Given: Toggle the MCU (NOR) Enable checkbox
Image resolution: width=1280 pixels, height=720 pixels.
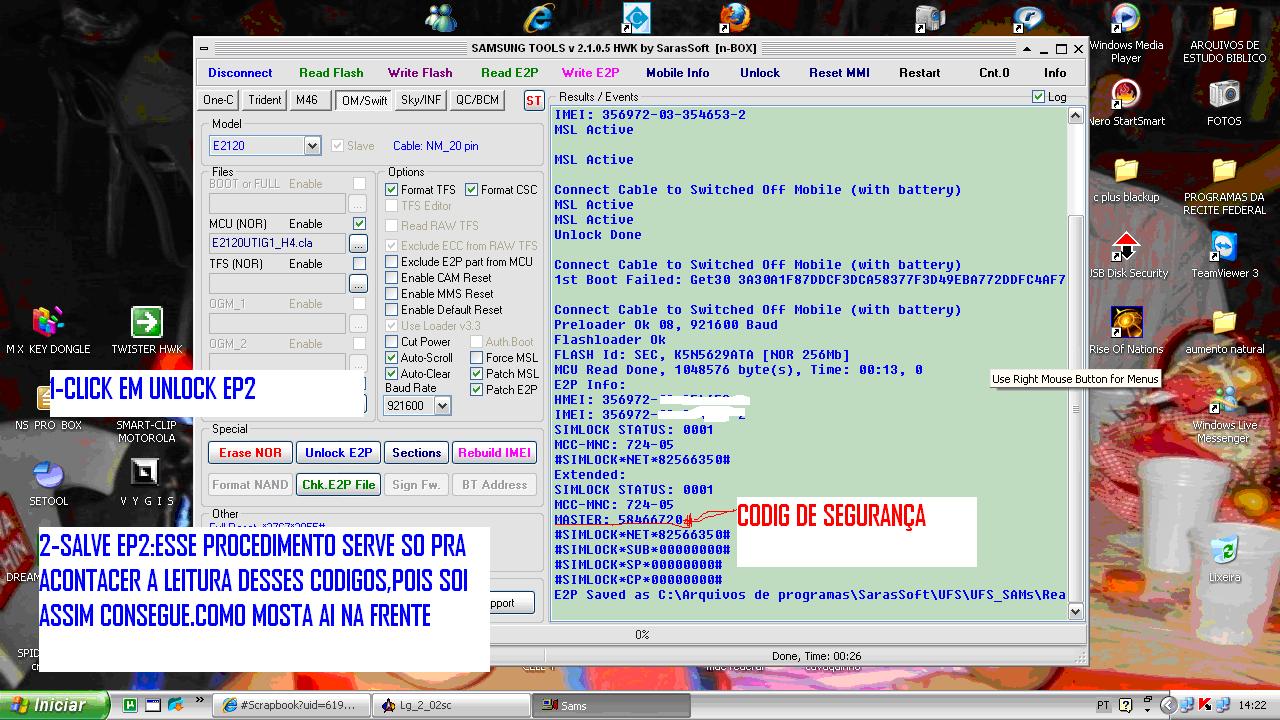Looking at the screenshot, I should coord(359,224).
